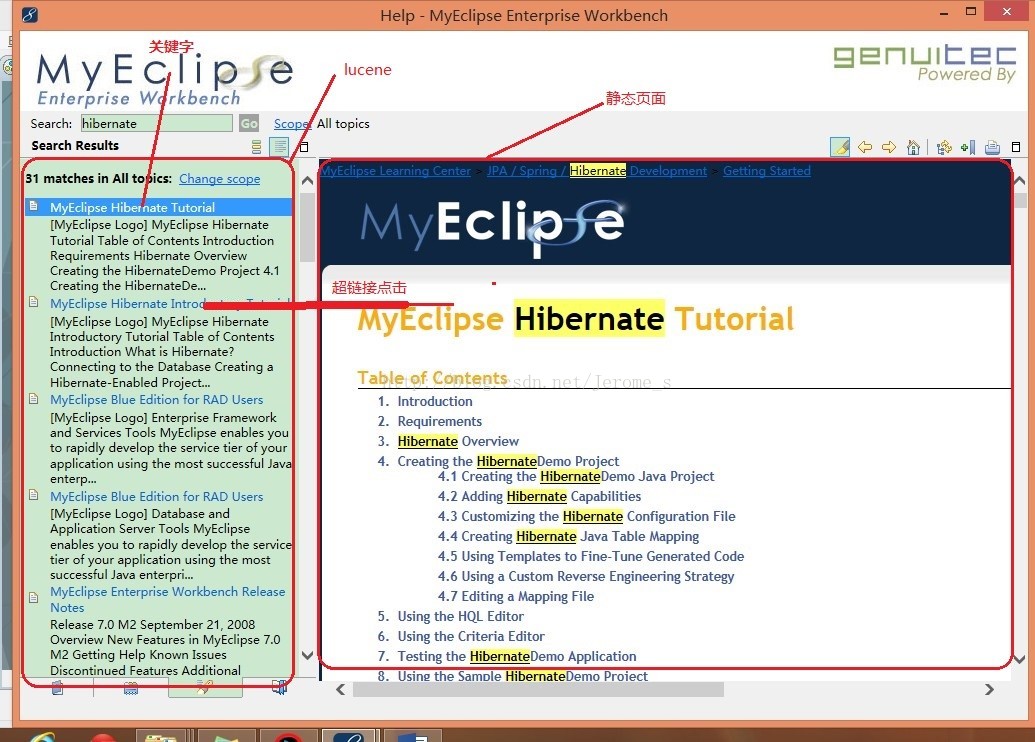The image size is (1035, 742).
Task: Open 4.2 Adding Hibernate Capabilities
Action: pyautogui.click(x=539, y=496)
